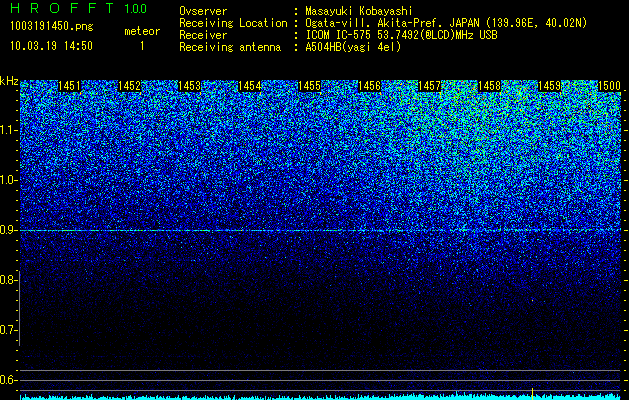Click the 1453 time marker label
629x400 pixels.
click(189, 86)
